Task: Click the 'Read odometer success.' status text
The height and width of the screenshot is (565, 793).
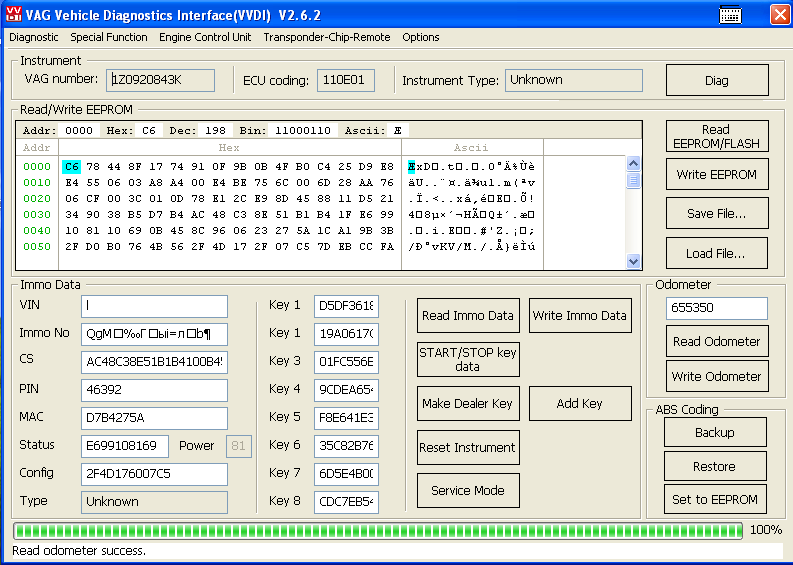Action: (79, 550)
